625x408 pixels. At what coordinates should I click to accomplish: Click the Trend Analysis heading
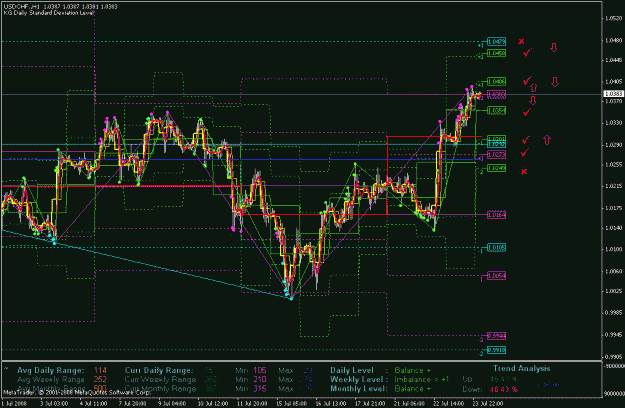pos(521,368)
